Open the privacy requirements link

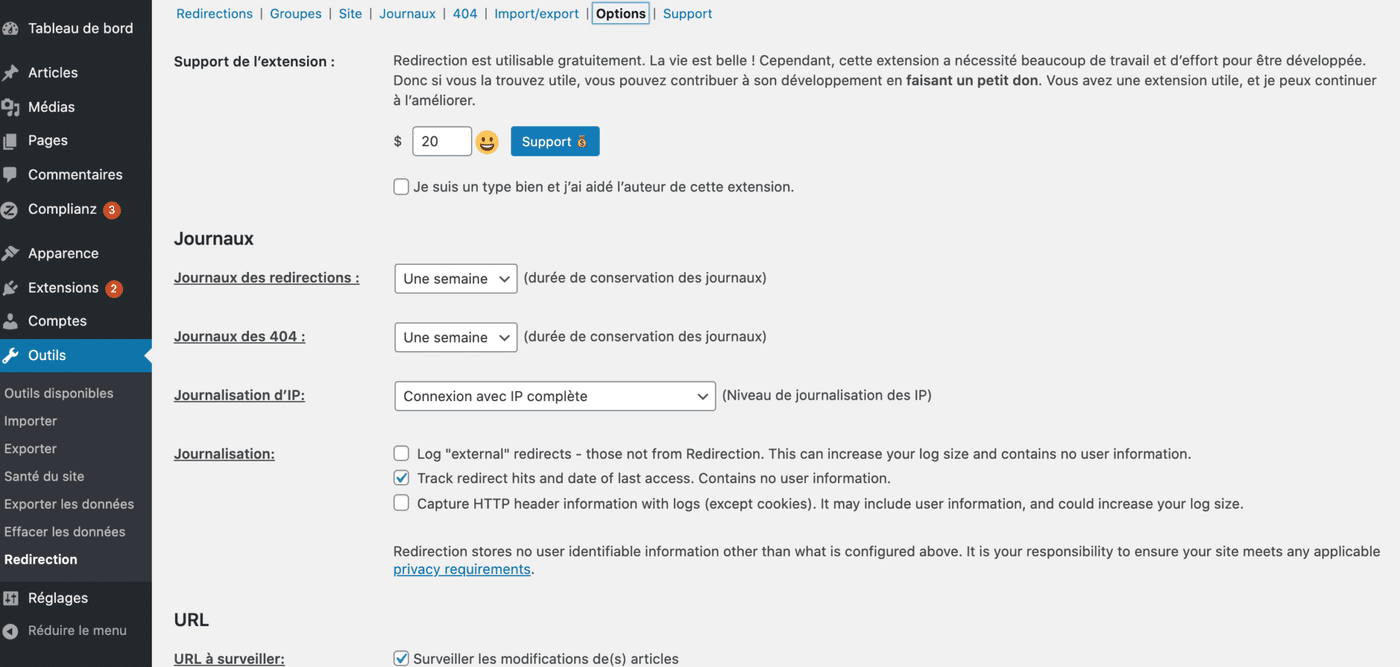pyautogui.click(x=462, y=568)
